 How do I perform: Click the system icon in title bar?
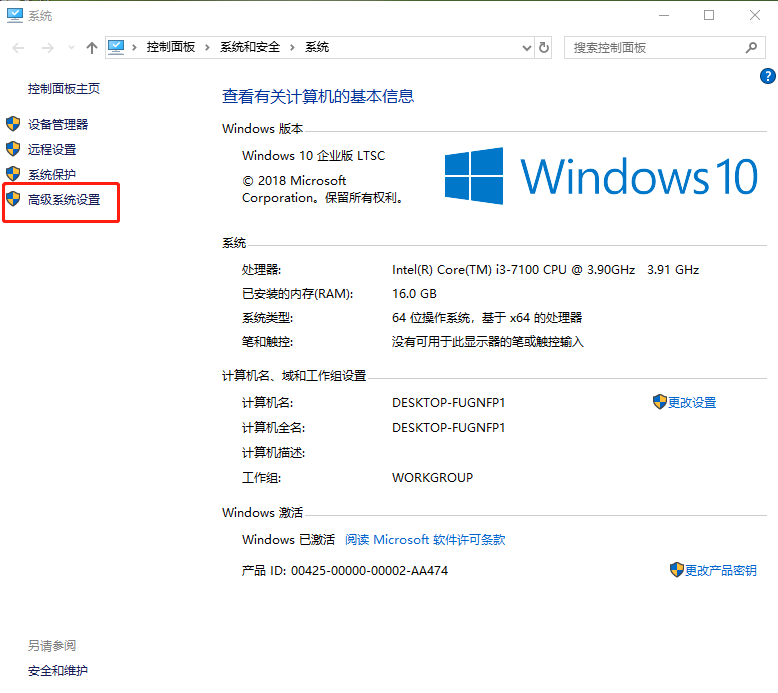14,15
